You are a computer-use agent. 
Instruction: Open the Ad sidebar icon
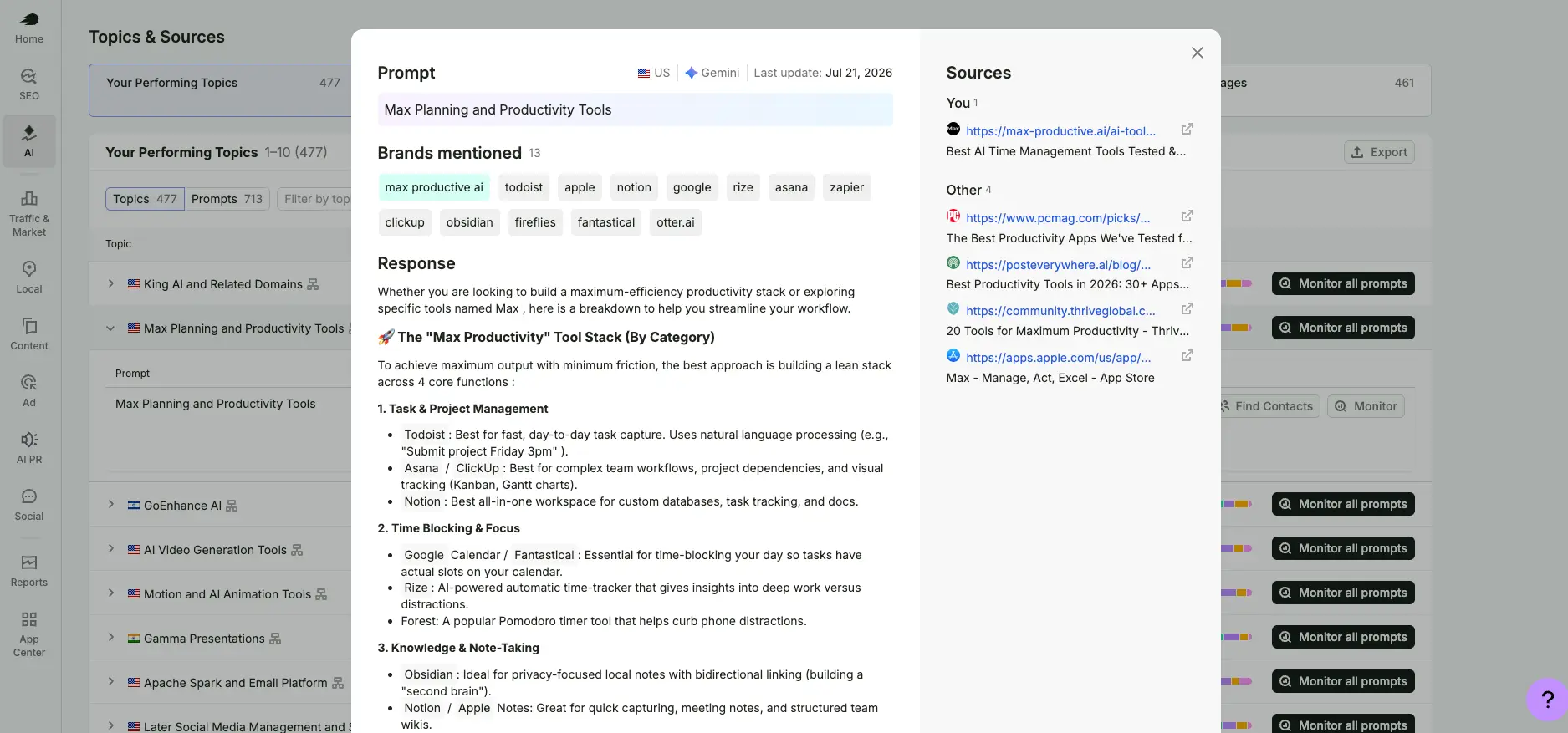click(28, 390)
